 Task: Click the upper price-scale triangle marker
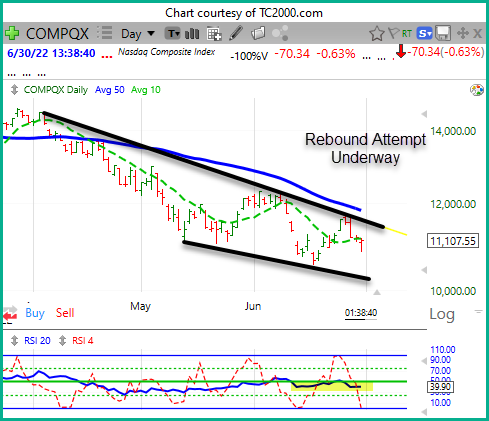point(424,114)
